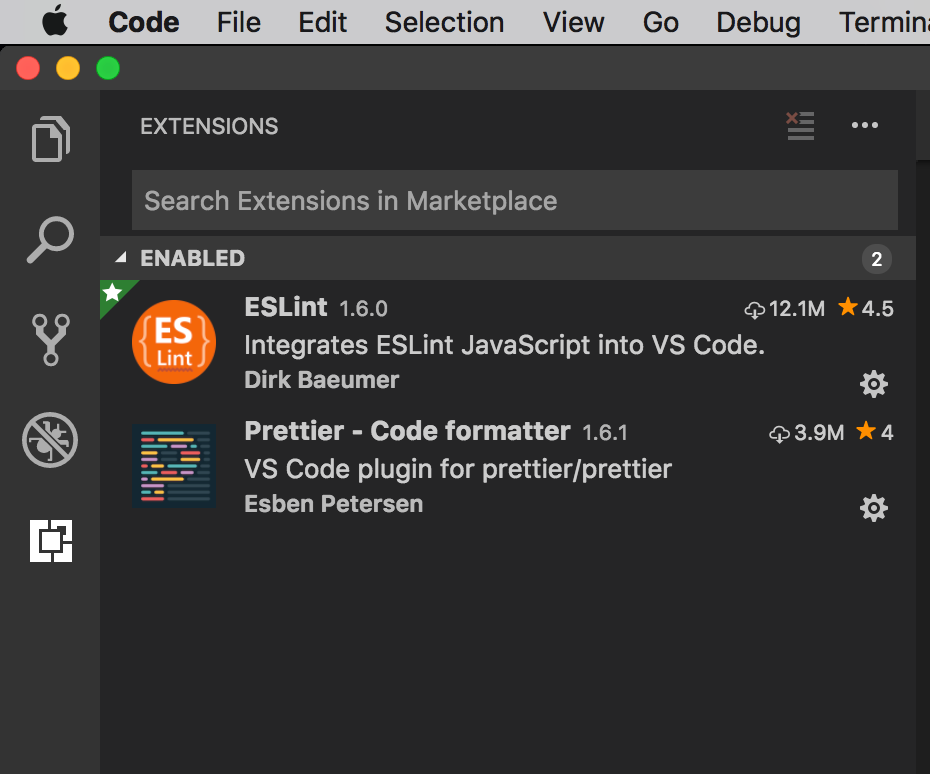Open the Source Control view
The image size is (930, 774).
click(50, 339)
